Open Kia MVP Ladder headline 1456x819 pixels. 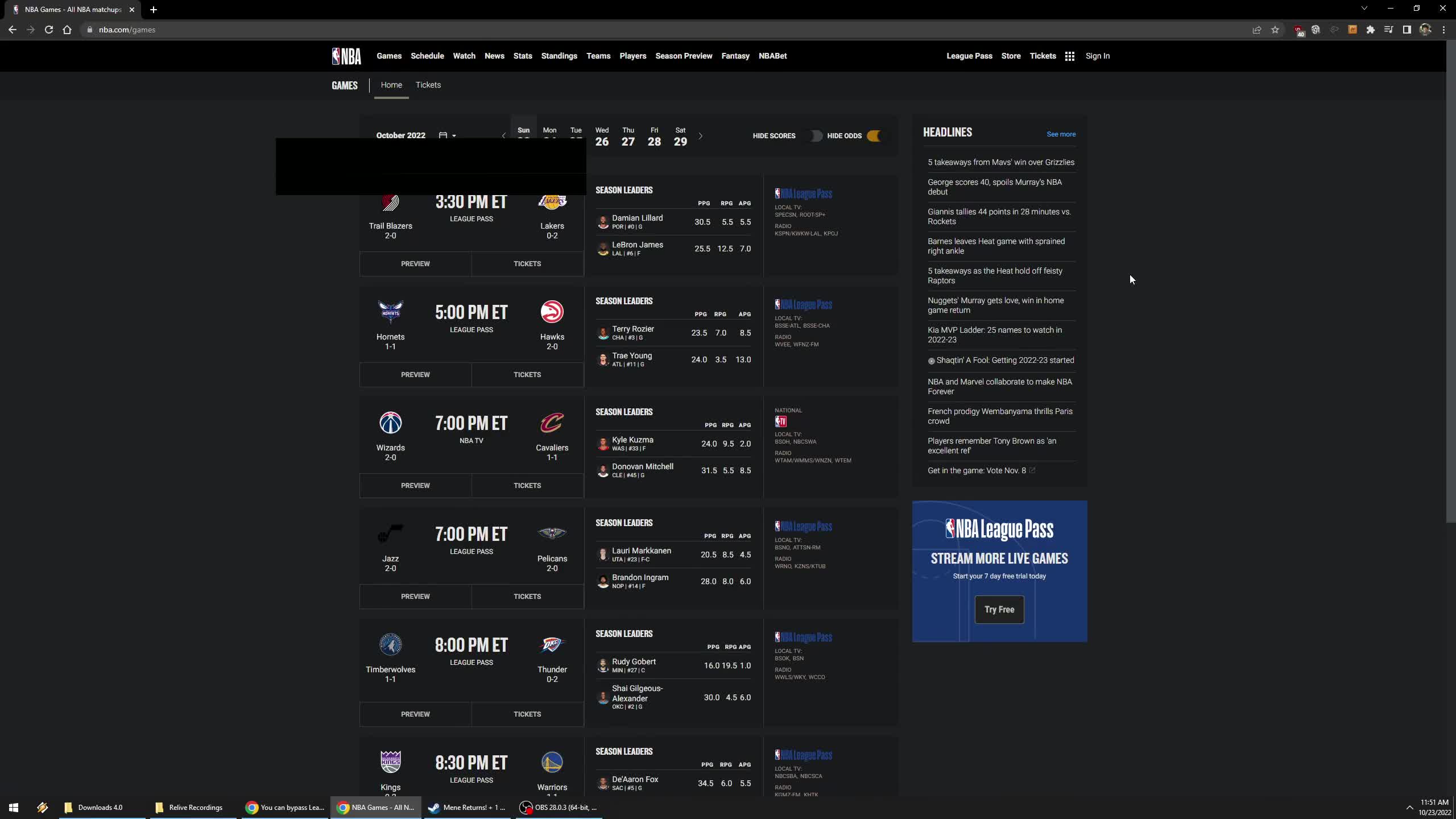pos(995,335)
